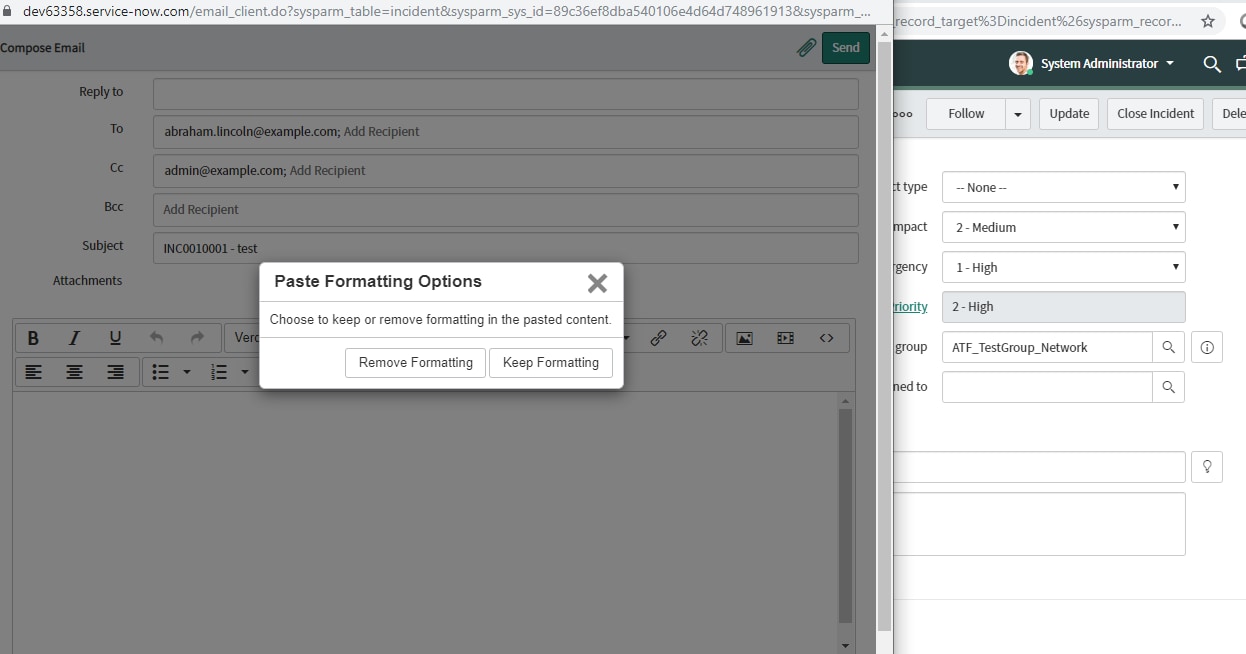Click the undo arrow in the editor toolbar
Image resolution: width=1246 pixels, height=654 pixels.
pos(156,337)
